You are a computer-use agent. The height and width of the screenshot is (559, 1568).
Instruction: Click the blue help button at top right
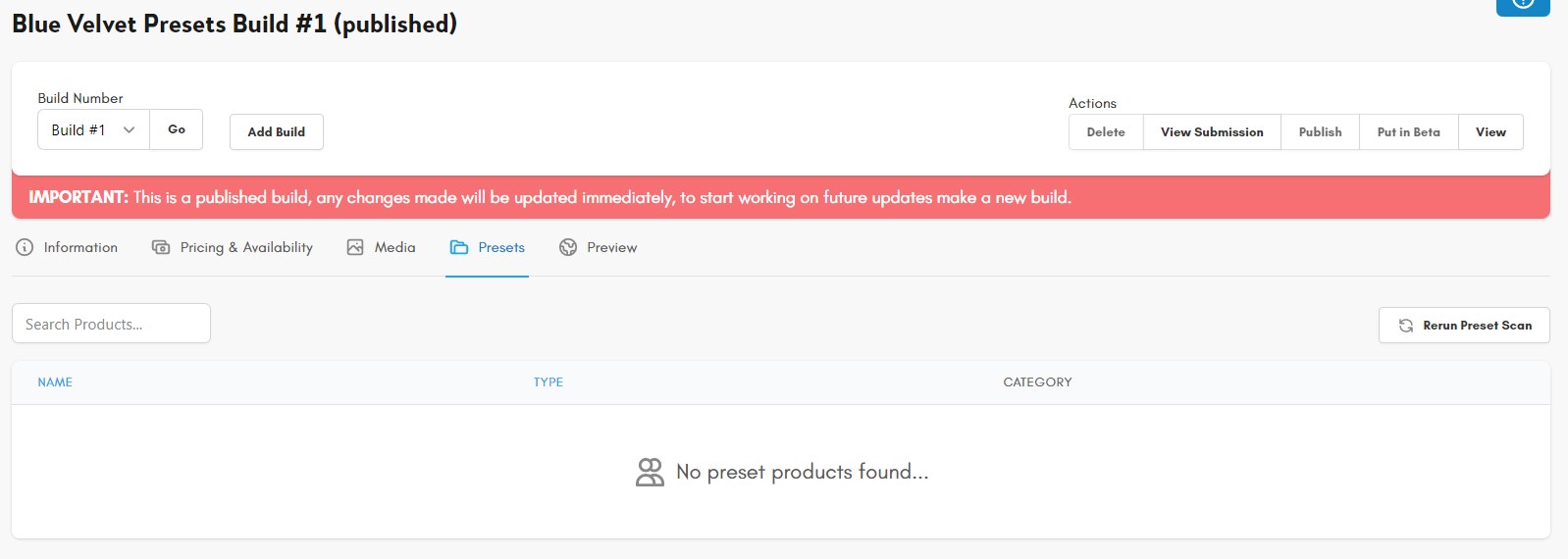(x=1523, y=5)
